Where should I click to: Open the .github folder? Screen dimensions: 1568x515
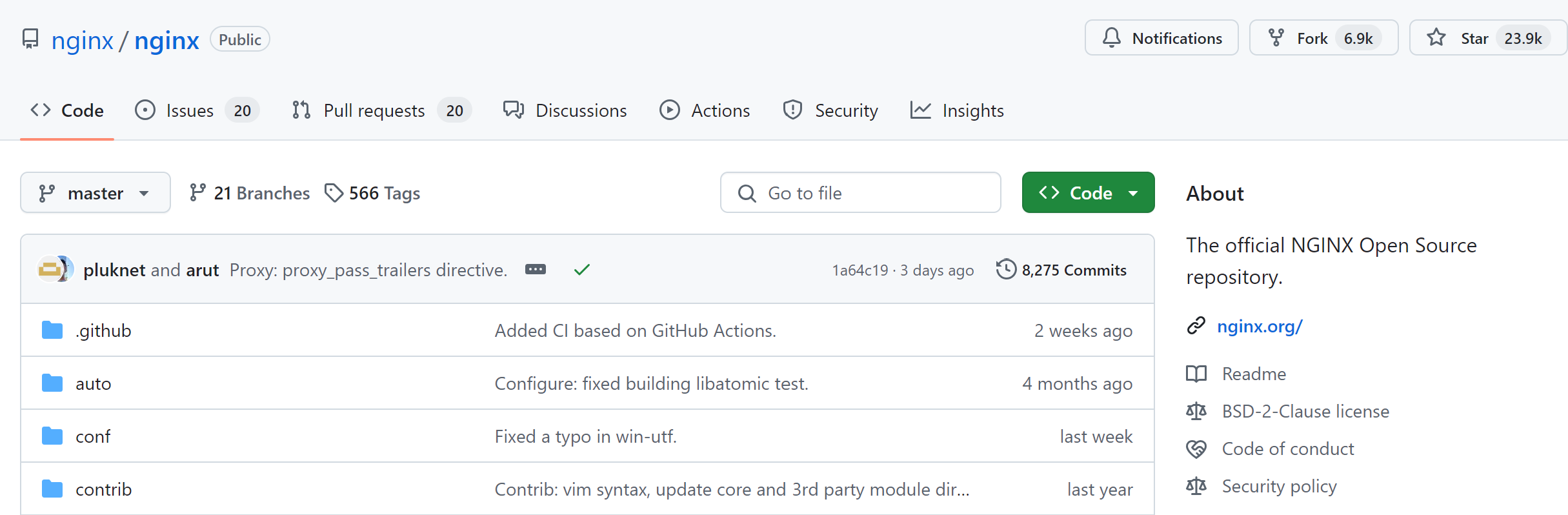(x=103, y=330)
